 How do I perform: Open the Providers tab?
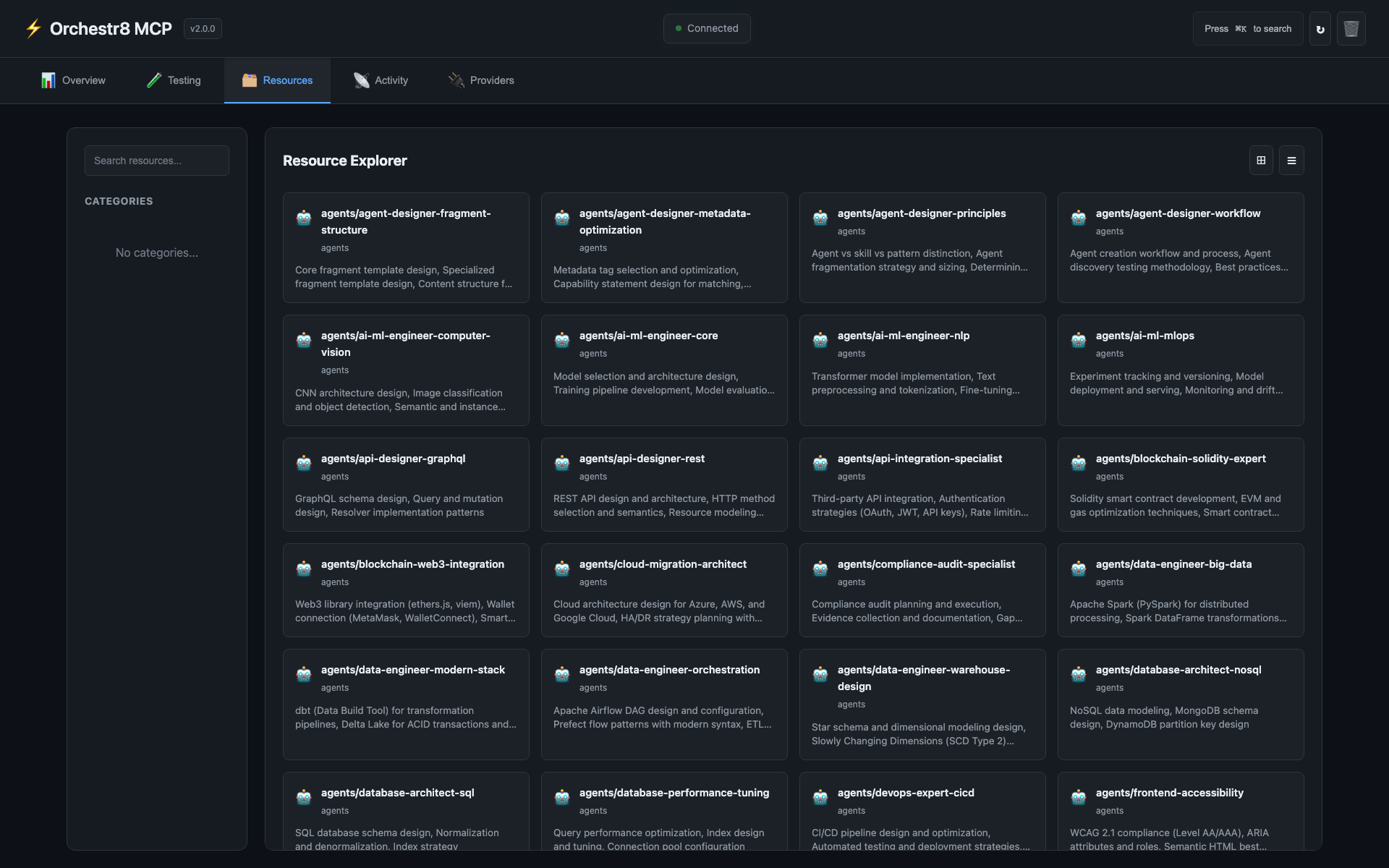481,80
